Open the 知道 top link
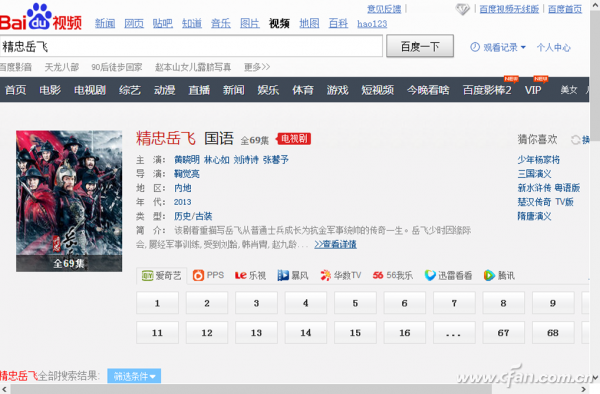Viewport: 600px width, 394px height. pyautogui.click(x=192, y=24)
